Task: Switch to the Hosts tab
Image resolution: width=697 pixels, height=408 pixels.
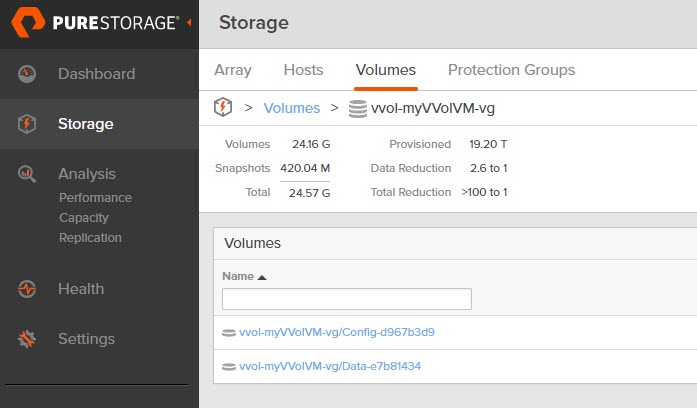Action: pos(304,70)
